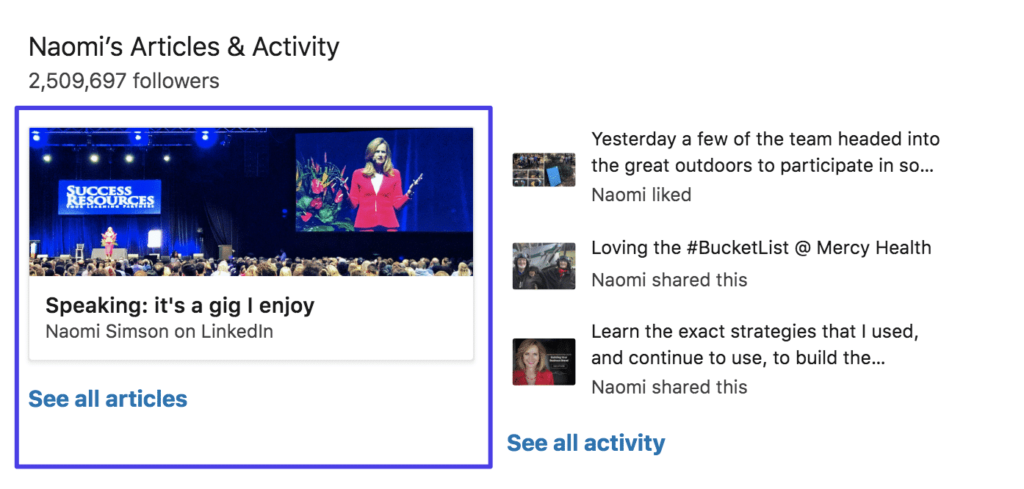Select the See all activity link
Image resolution: width=1024 pixels, height=489 pixels.
[x=585, y=442]
